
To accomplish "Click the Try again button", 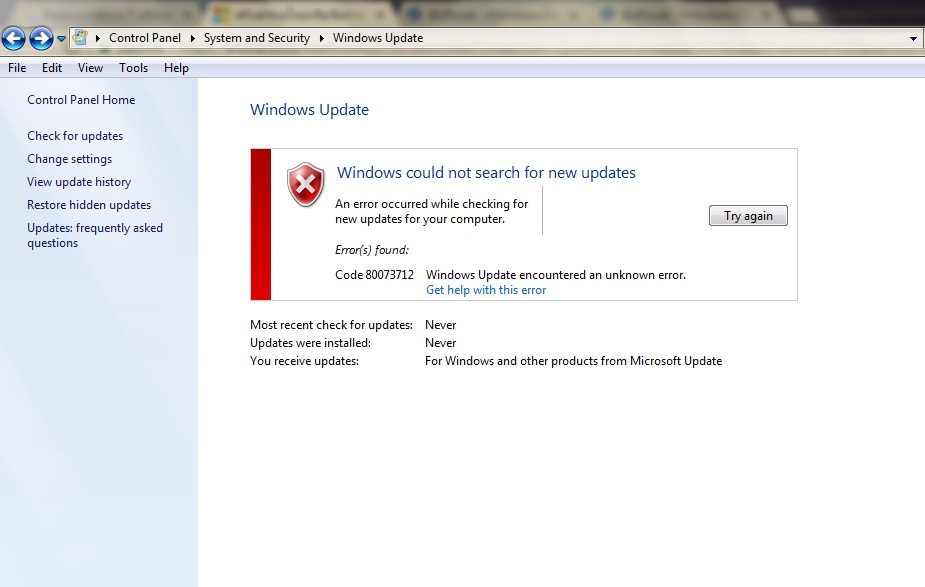I will [748, 216].
